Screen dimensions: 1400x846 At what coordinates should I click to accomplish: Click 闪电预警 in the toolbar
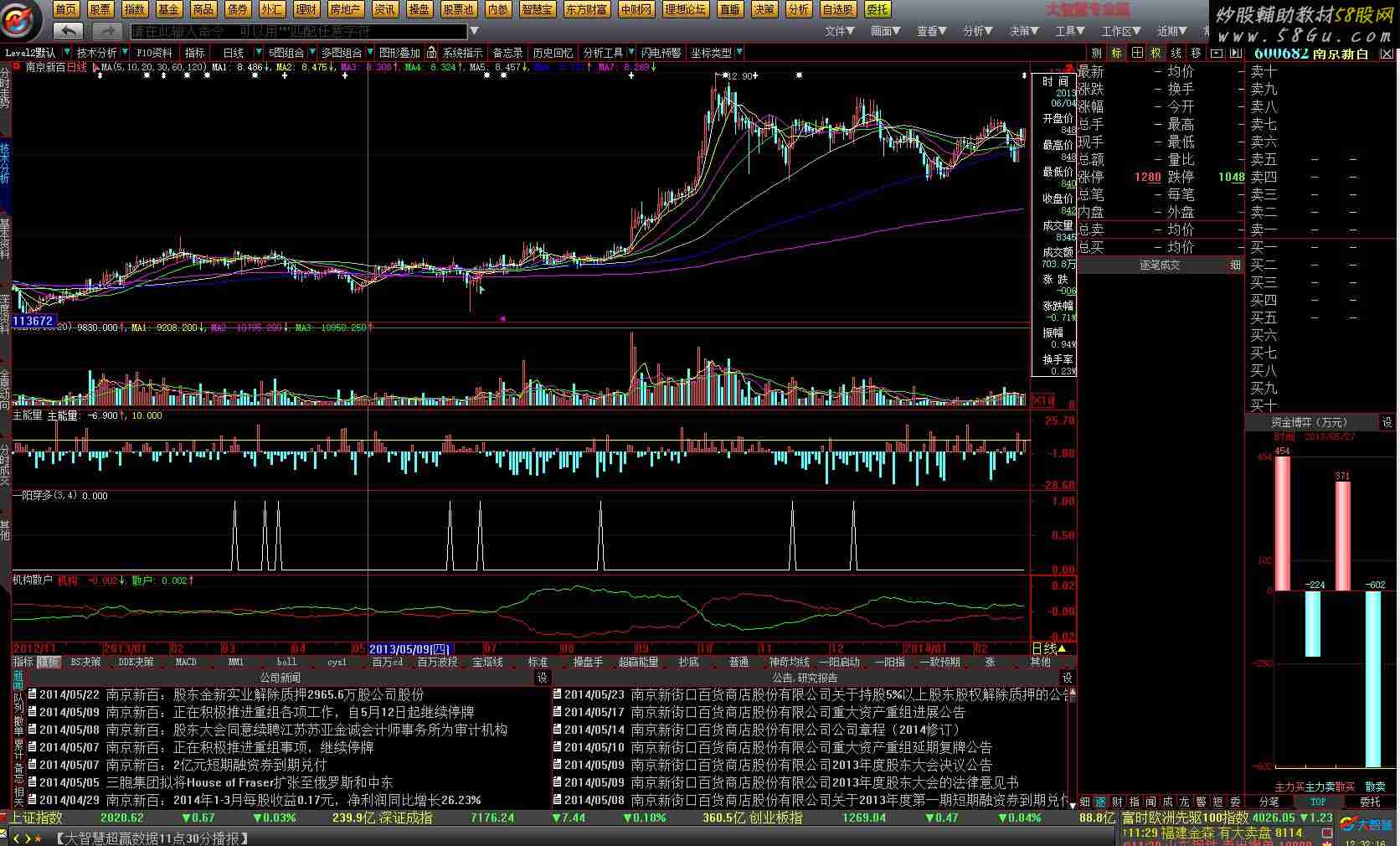coord(661,53)
